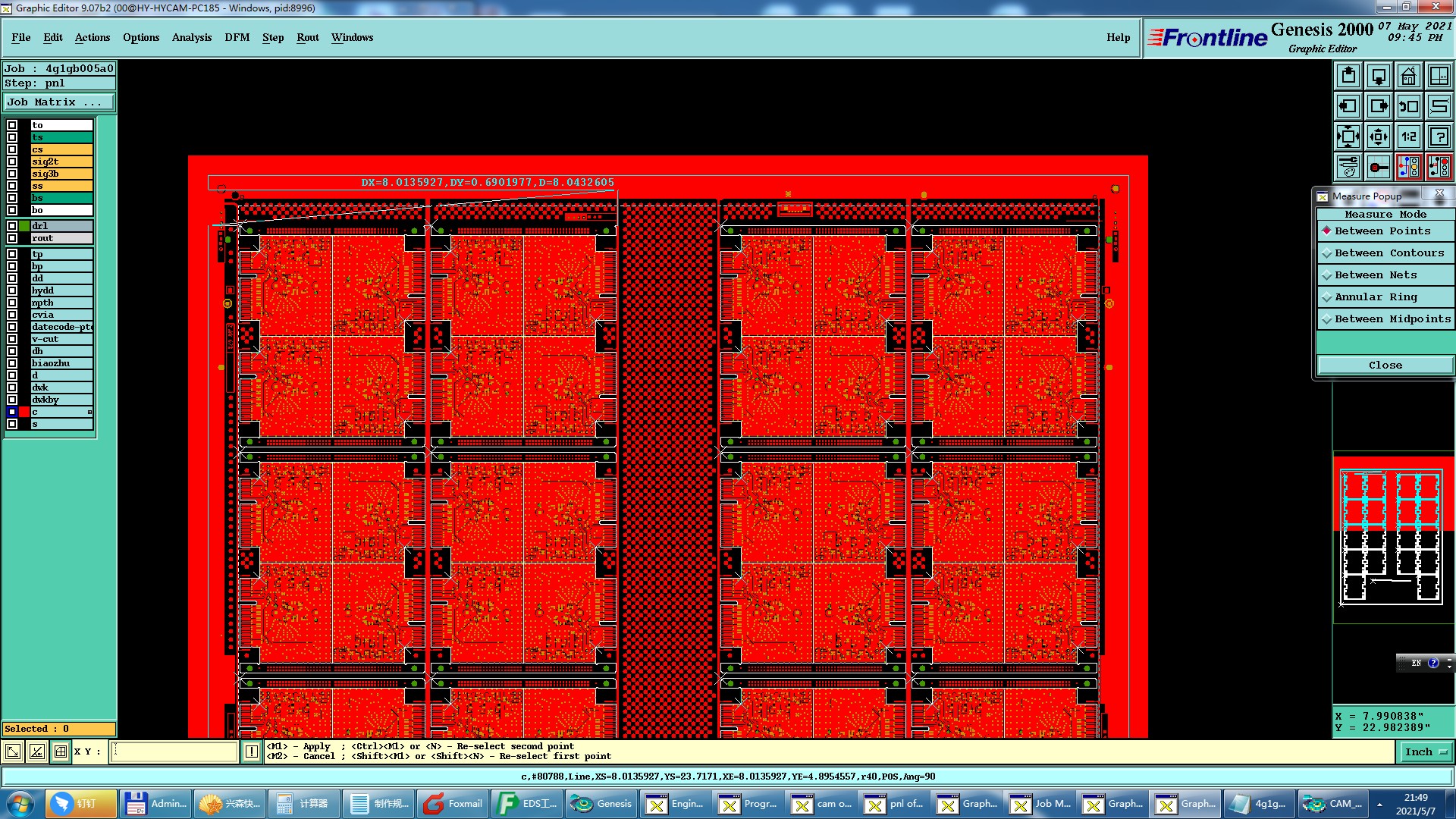Open the wrench and palette settings icon

(1348, 167)
